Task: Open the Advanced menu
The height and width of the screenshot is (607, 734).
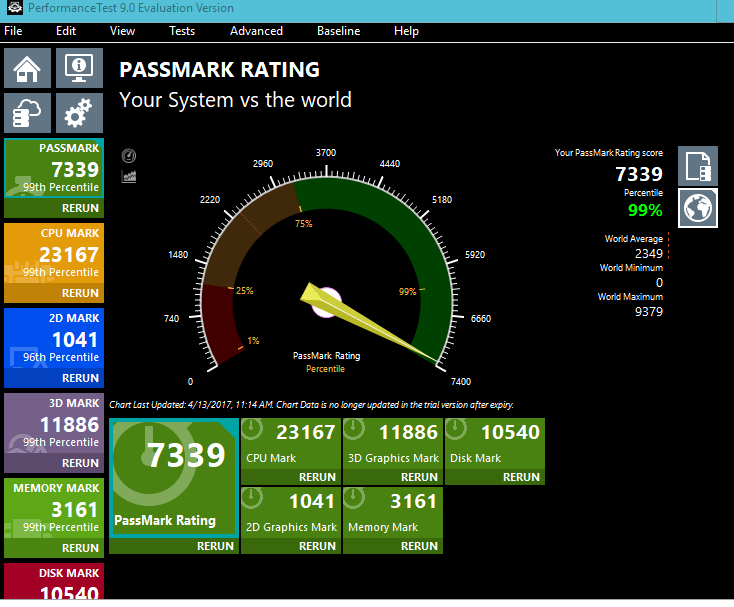Action: pos(256,31)
